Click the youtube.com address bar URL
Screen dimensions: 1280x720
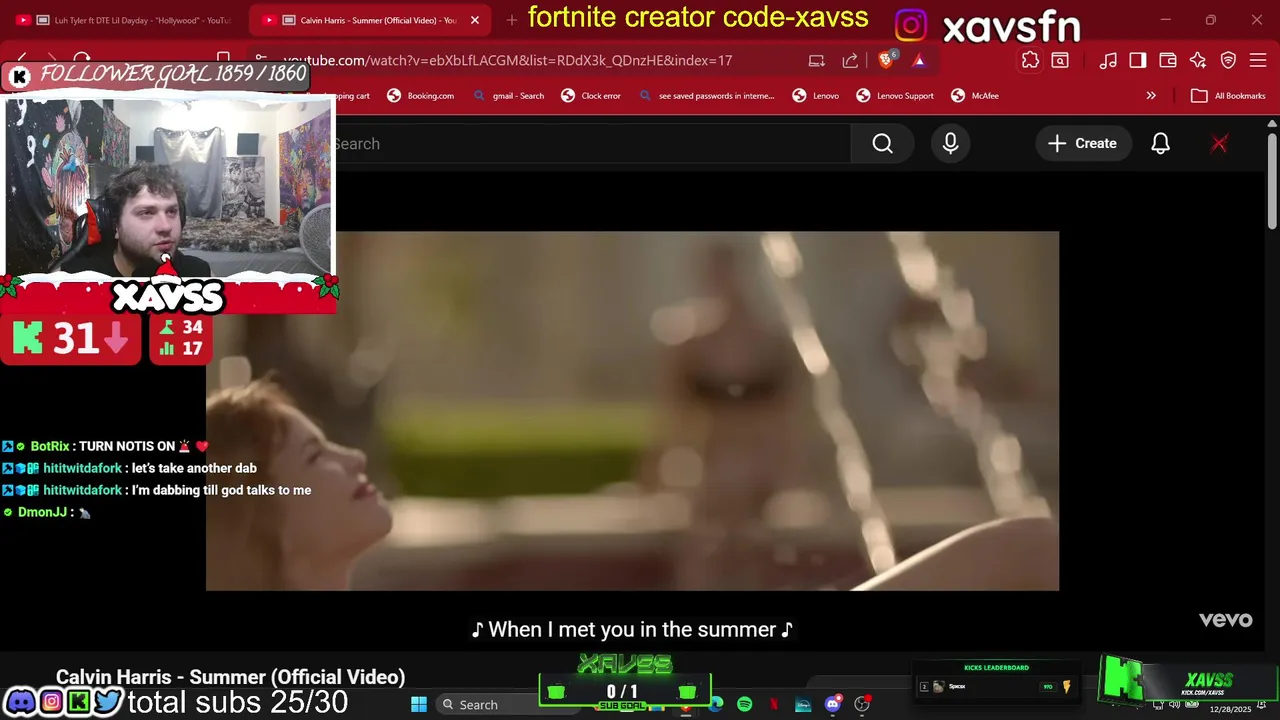click(x=508, y=60)
